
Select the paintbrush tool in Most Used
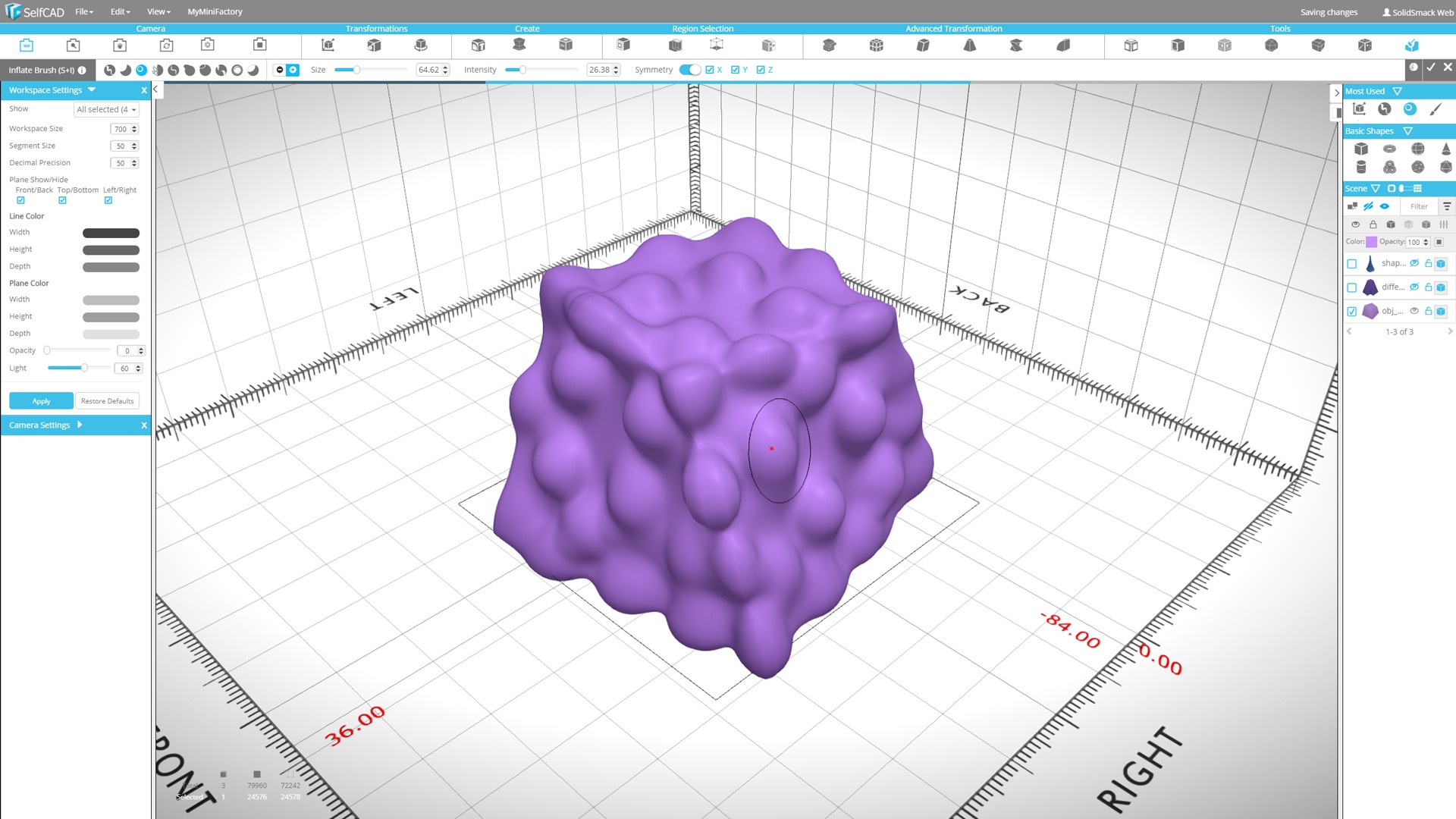click(x=1435, y=109)
